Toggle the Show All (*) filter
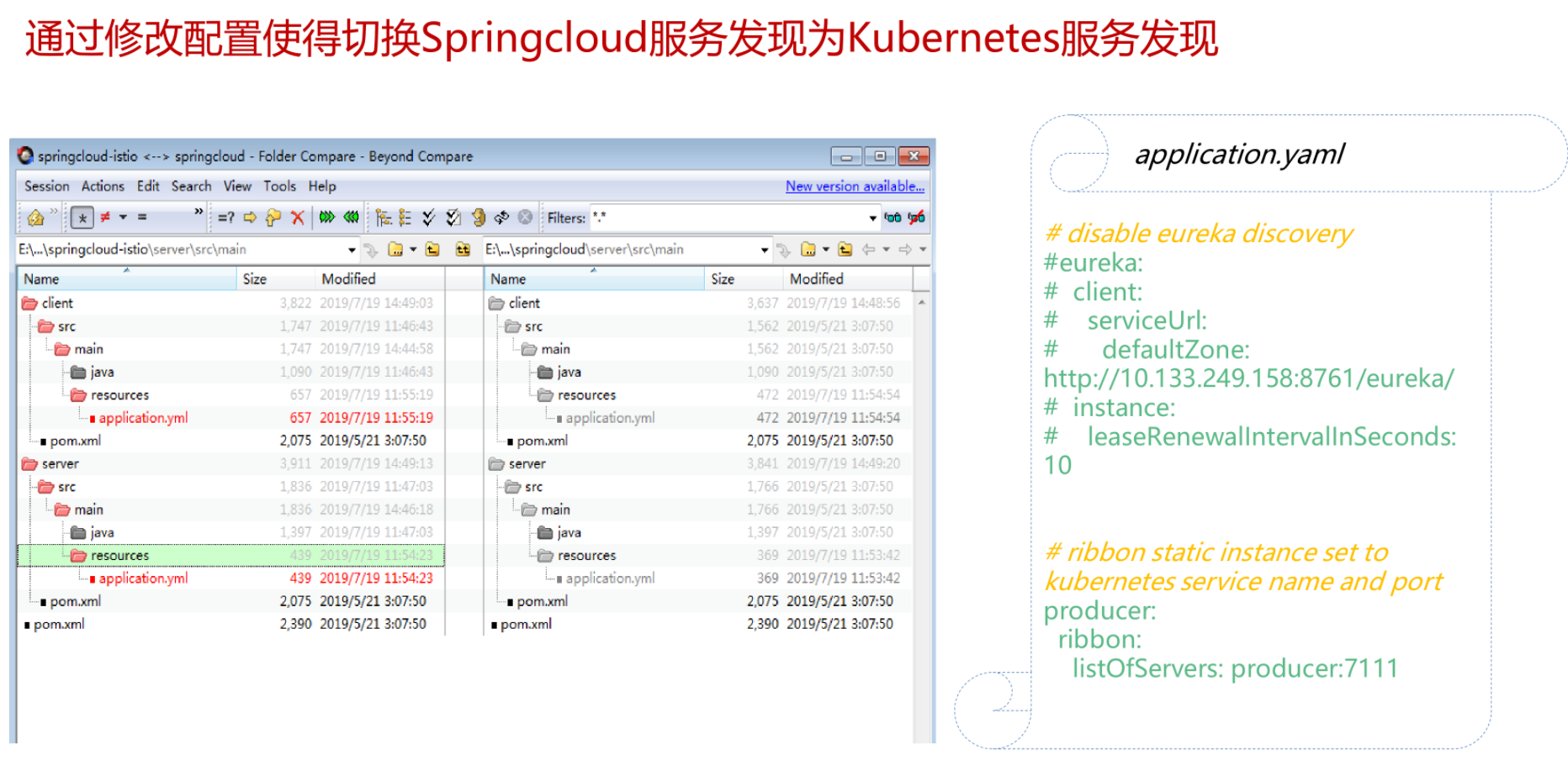Image resolution: width=1568 pixels, height=771 pixels. pyautogui.click(x=82, y=218)
